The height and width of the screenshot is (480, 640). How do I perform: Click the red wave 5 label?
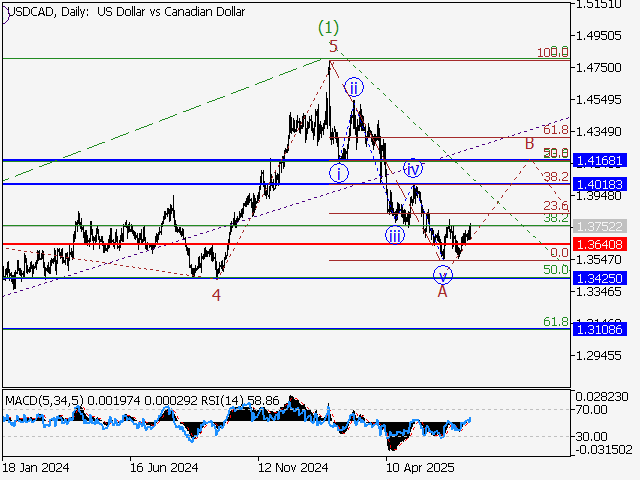333,46
